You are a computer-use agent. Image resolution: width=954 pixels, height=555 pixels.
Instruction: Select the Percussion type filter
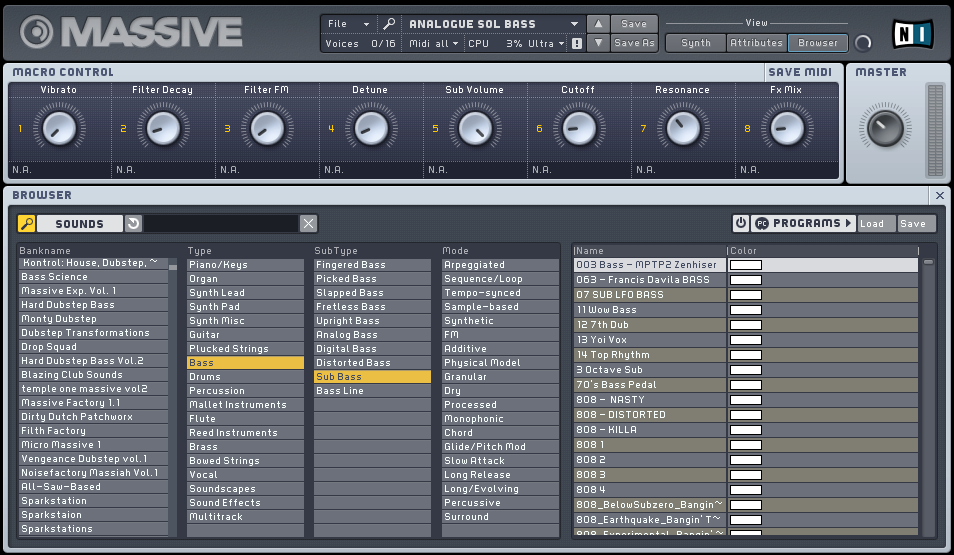pos(245,391)
